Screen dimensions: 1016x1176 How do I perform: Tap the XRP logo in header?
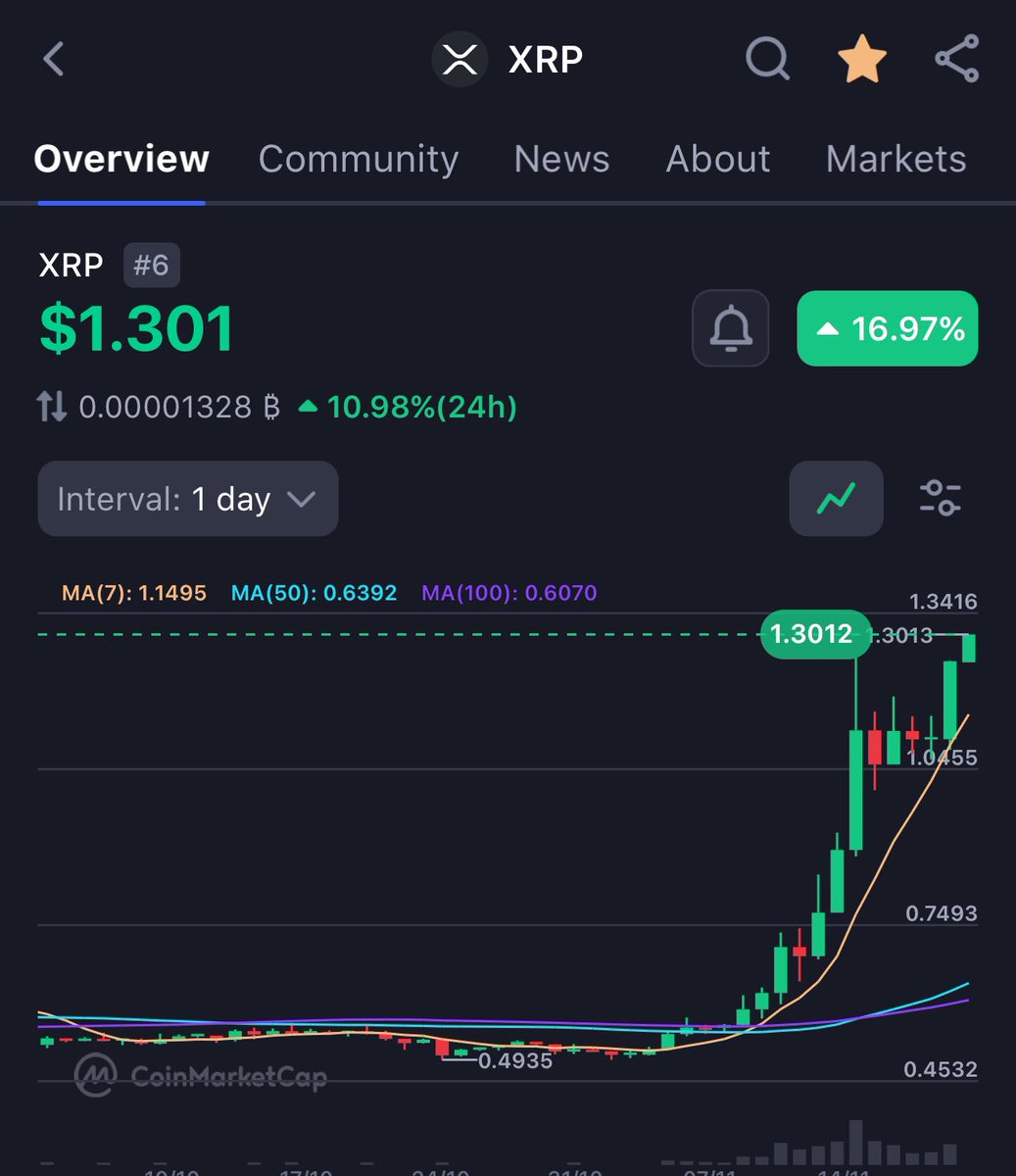(460, 60)
